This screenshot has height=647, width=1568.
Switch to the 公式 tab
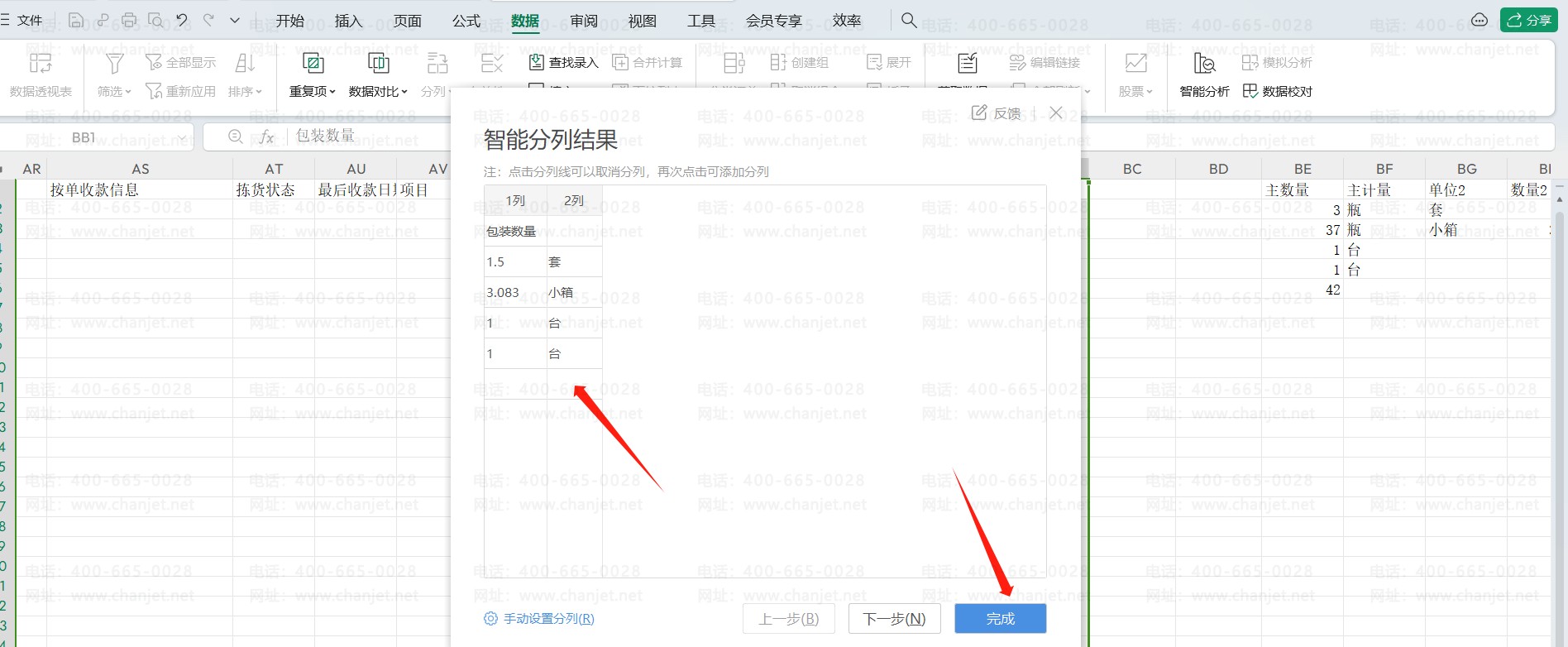pyautogui.click(x=466, y=21)
